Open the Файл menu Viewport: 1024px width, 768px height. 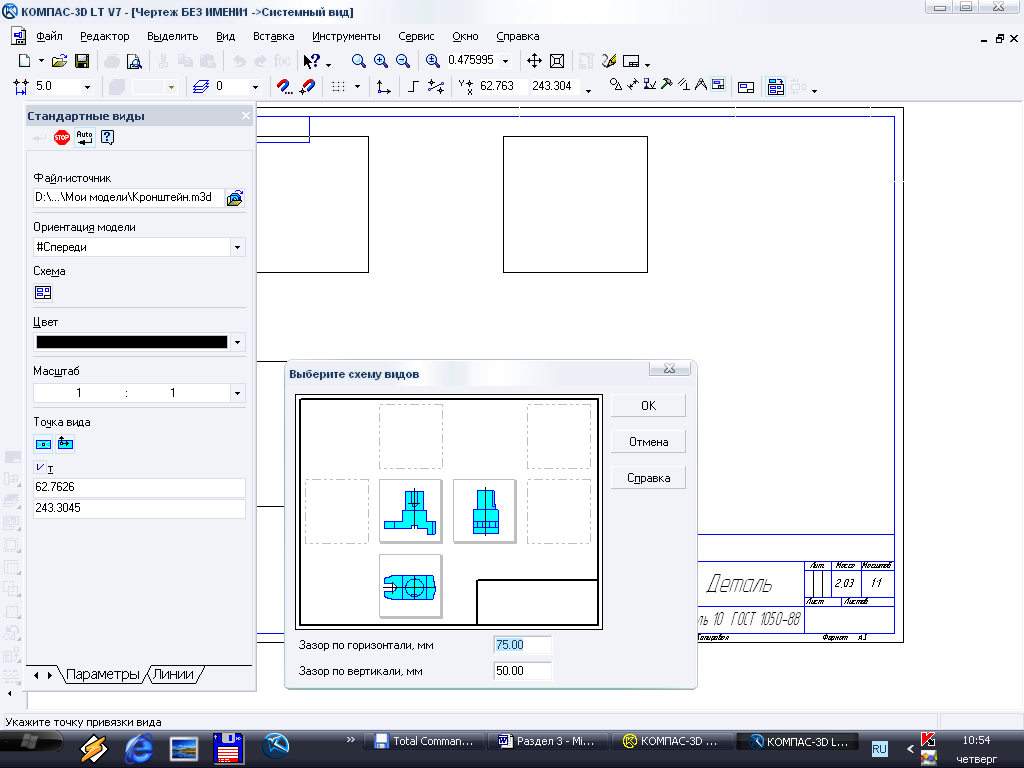coord(49,37)
